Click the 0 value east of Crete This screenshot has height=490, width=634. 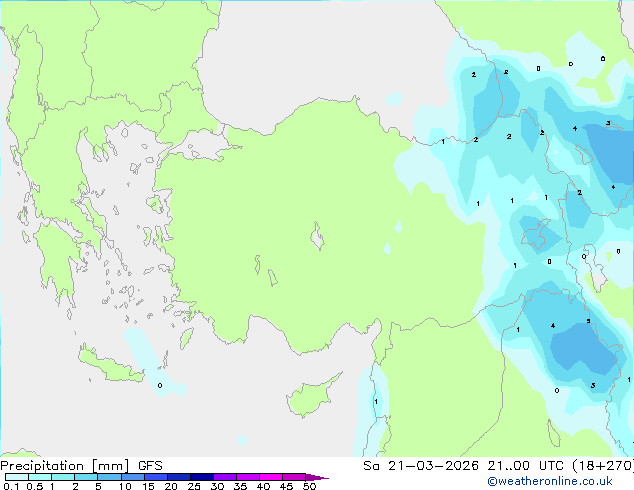(160, 385)
